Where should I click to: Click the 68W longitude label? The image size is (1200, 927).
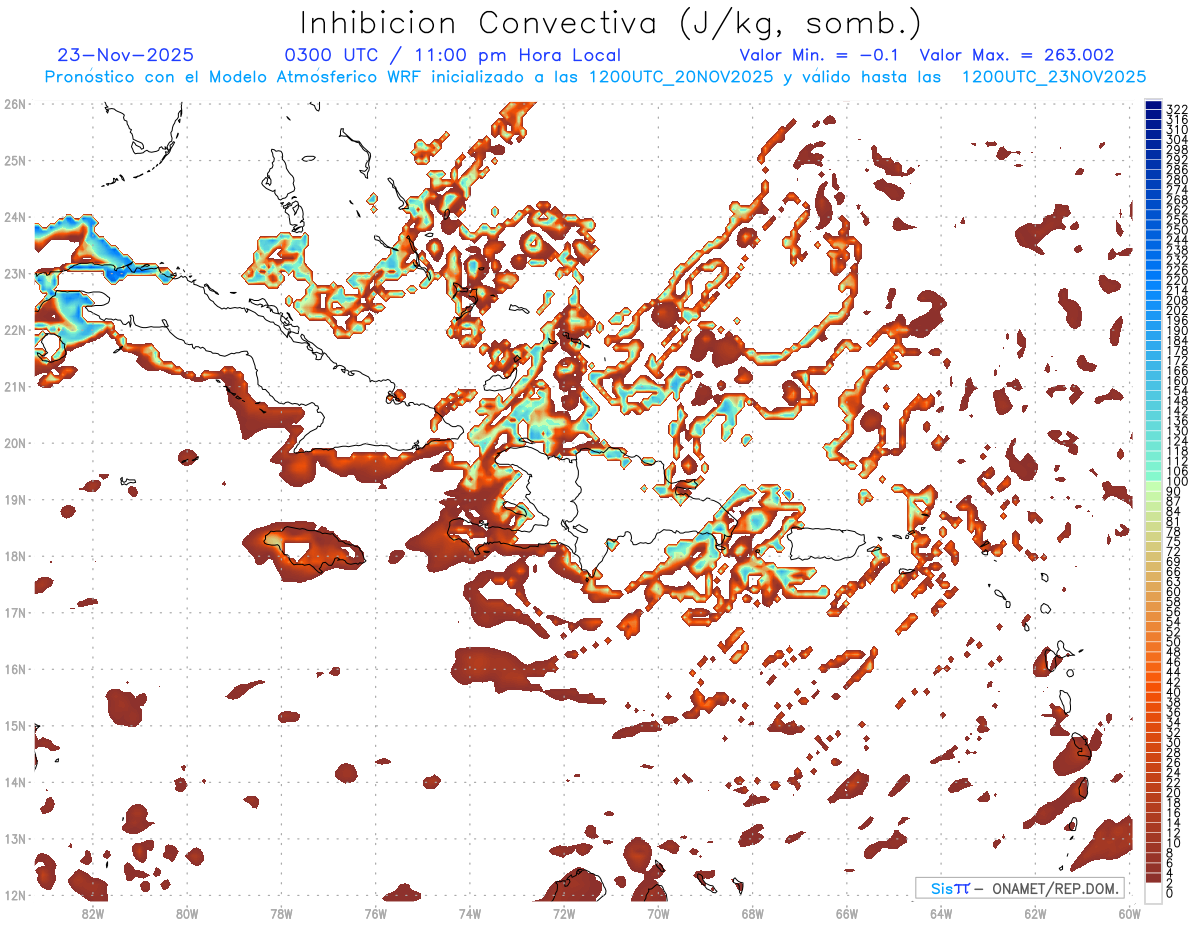point(752,913)
